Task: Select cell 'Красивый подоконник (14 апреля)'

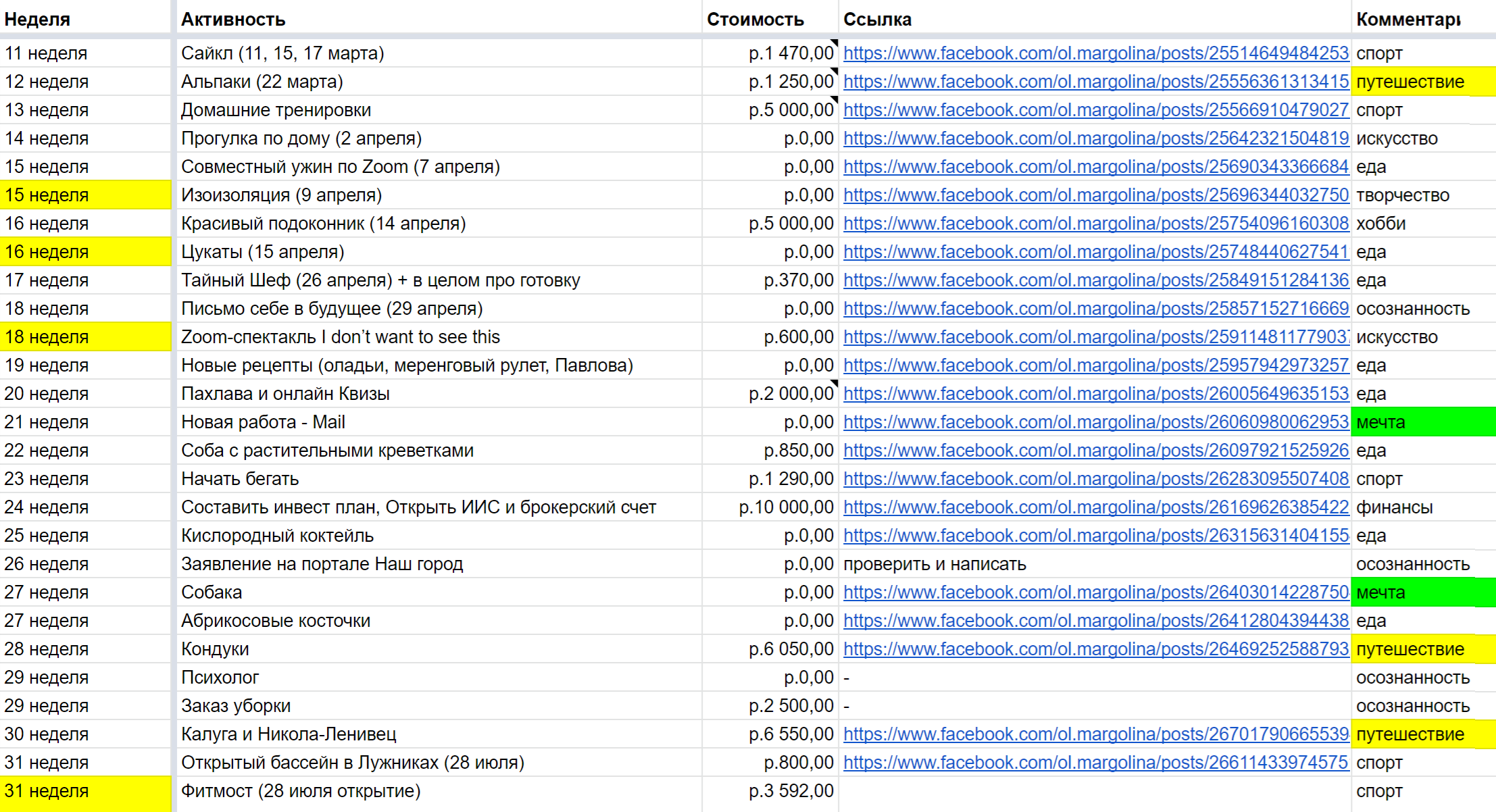Action: point(438,223)
